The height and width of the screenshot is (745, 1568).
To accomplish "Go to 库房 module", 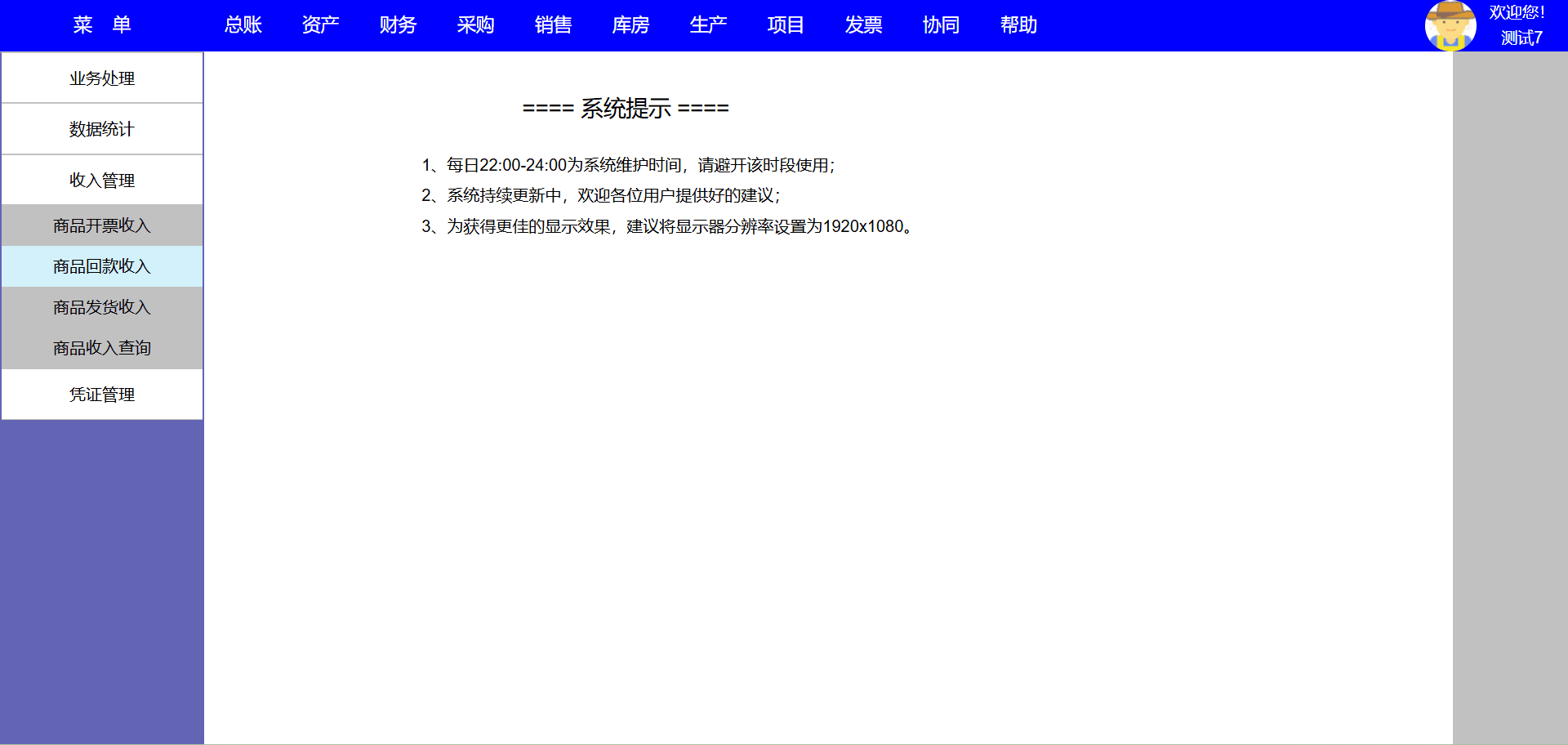I will (x=630, y=25).
